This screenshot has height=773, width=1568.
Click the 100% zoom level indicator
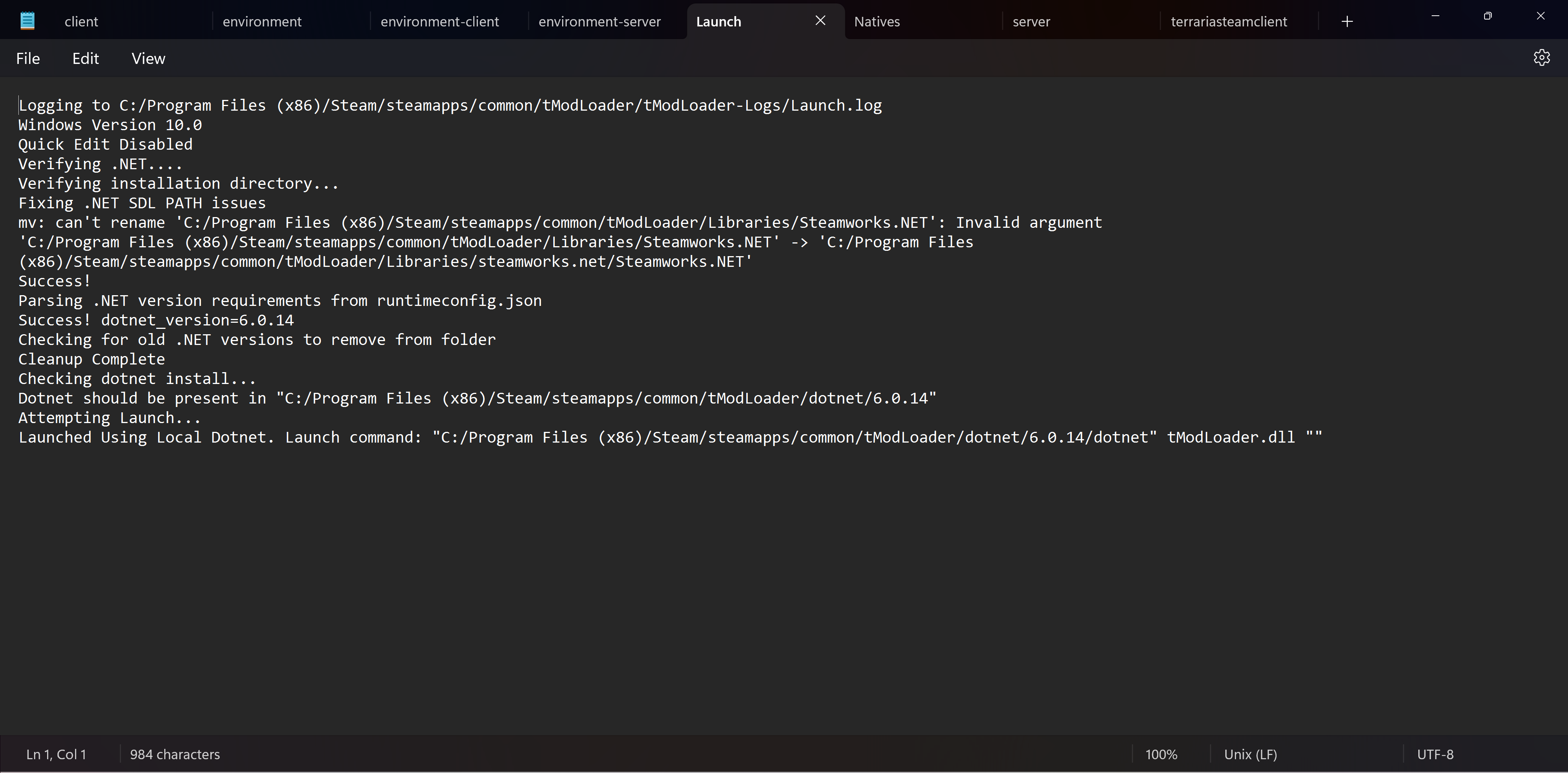(x=1161, y=754)
